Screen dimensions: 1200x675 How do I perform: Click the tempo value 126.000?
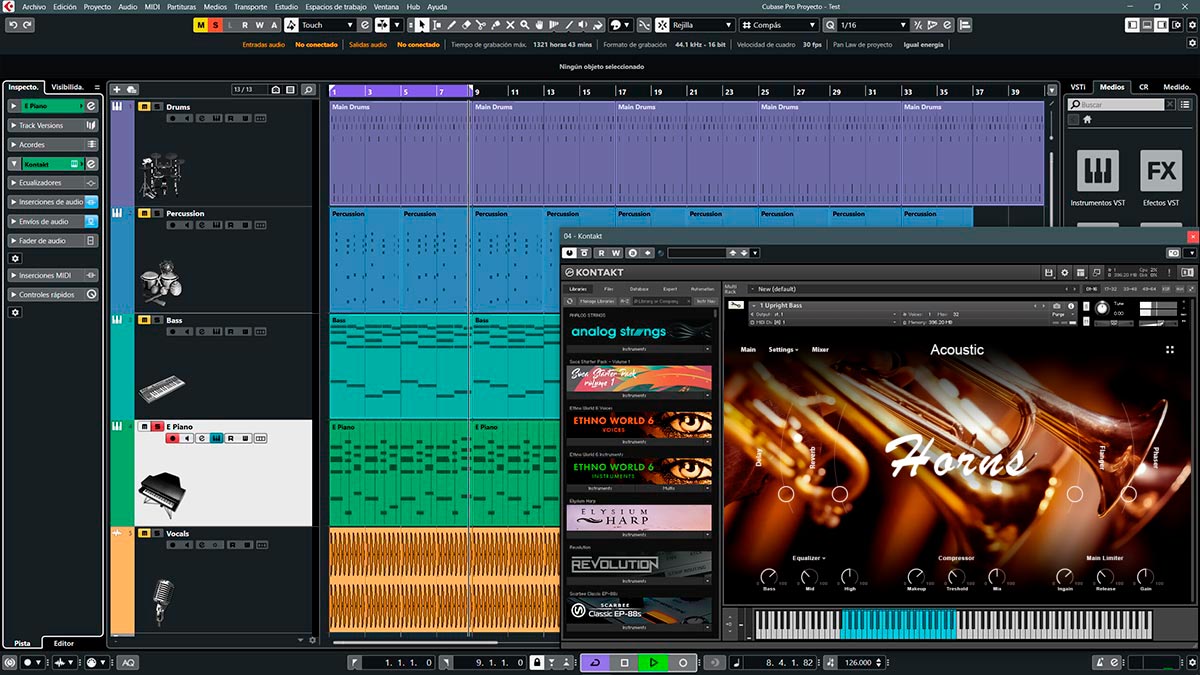click(x=858, y=662)
